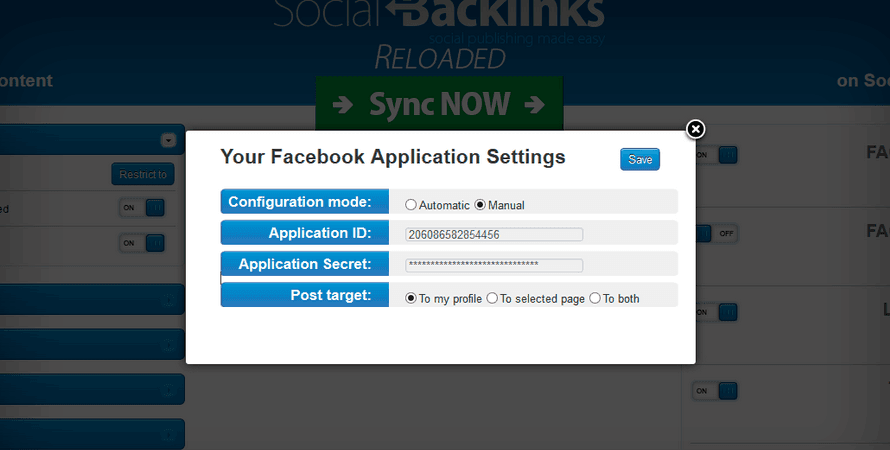Viewport: 890px width, 450px height.
Task: Choose the To selected page post target
Action: tap(492, 298)
